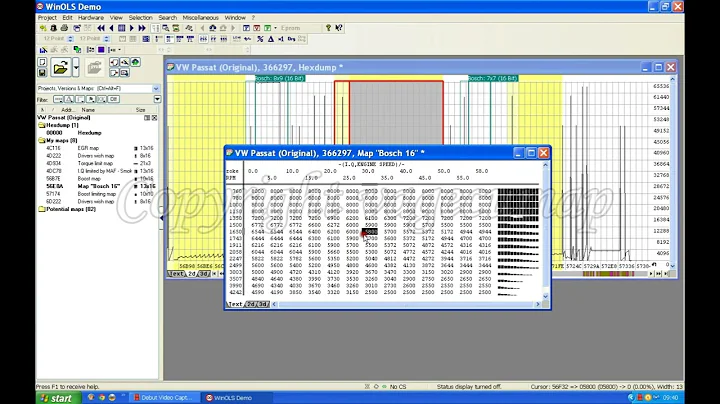Click the percent display icon
Screen dimensions: 720x404
point(260,39)
